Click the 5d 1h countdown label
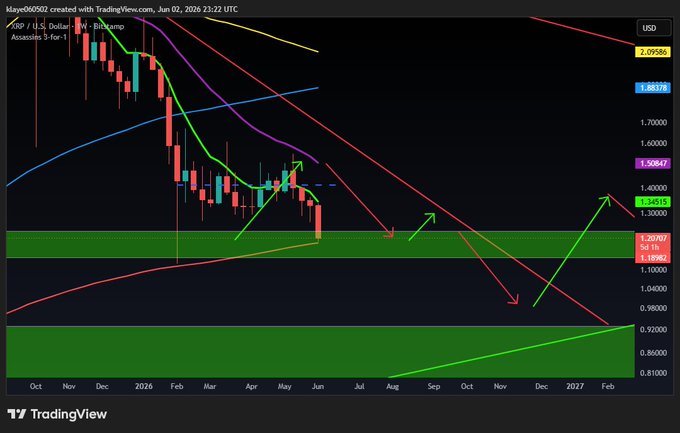Image resolution: width=680 pixels, height=433 pixels. pyautogui.click(x=650, y=247)
